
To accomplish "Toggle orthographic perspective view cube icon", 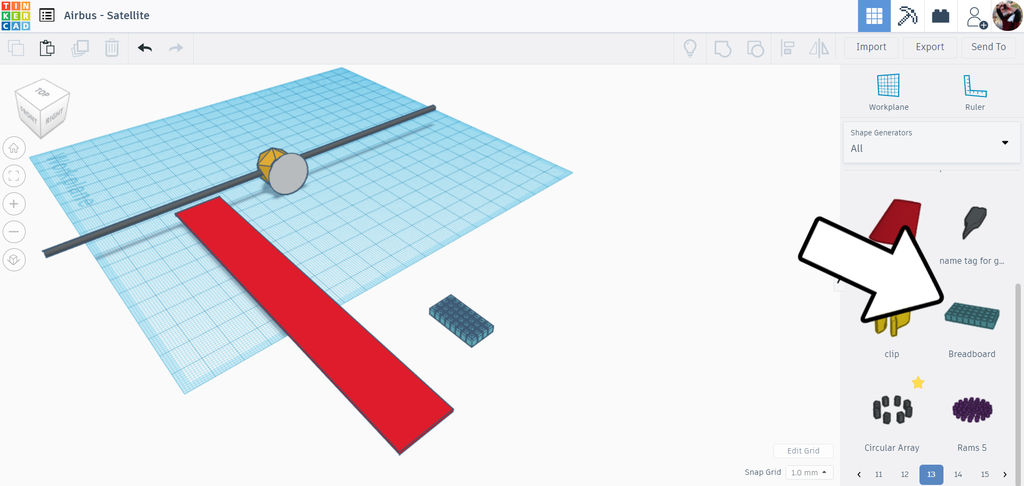I will click(14, 259).
